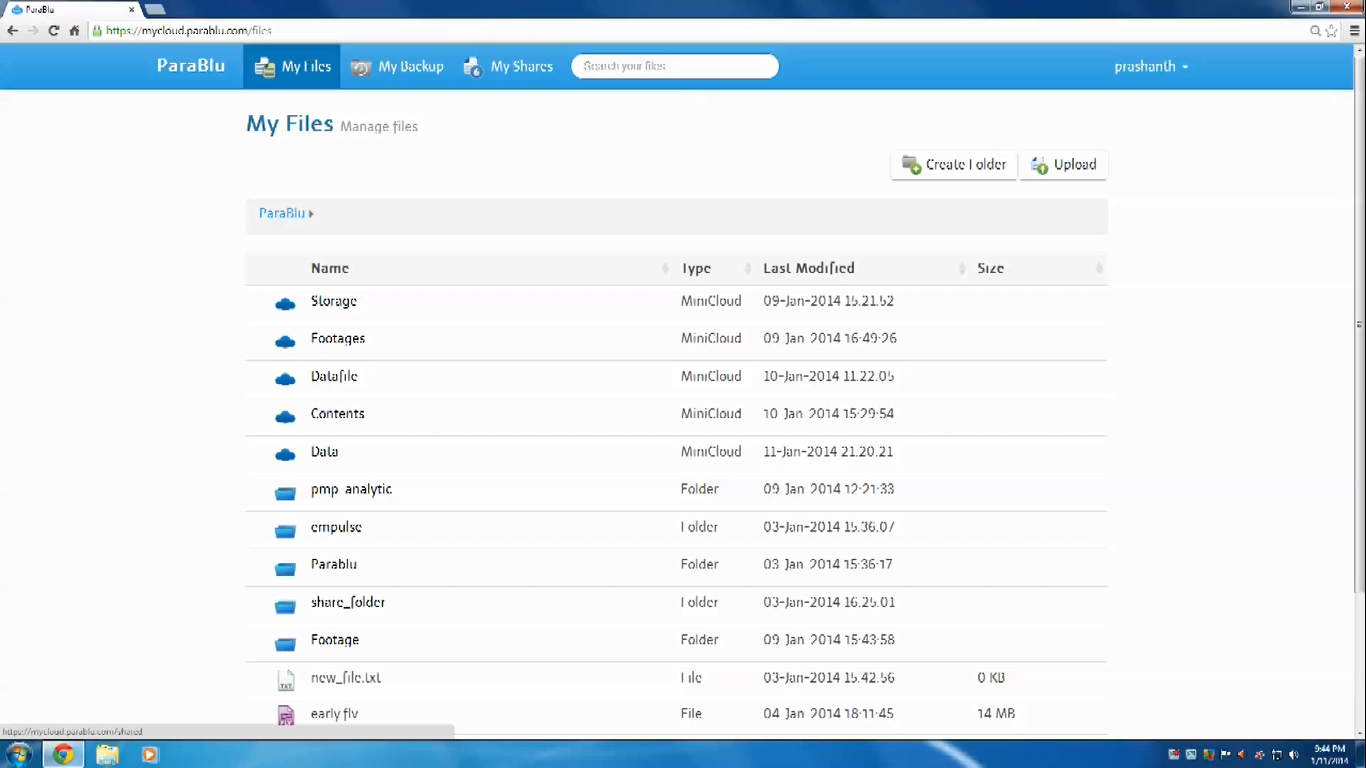Open the pmp_analytic folder icon
Image resolution: width=1366 pixels, height=768 pixels.
(x=285, y=492)
